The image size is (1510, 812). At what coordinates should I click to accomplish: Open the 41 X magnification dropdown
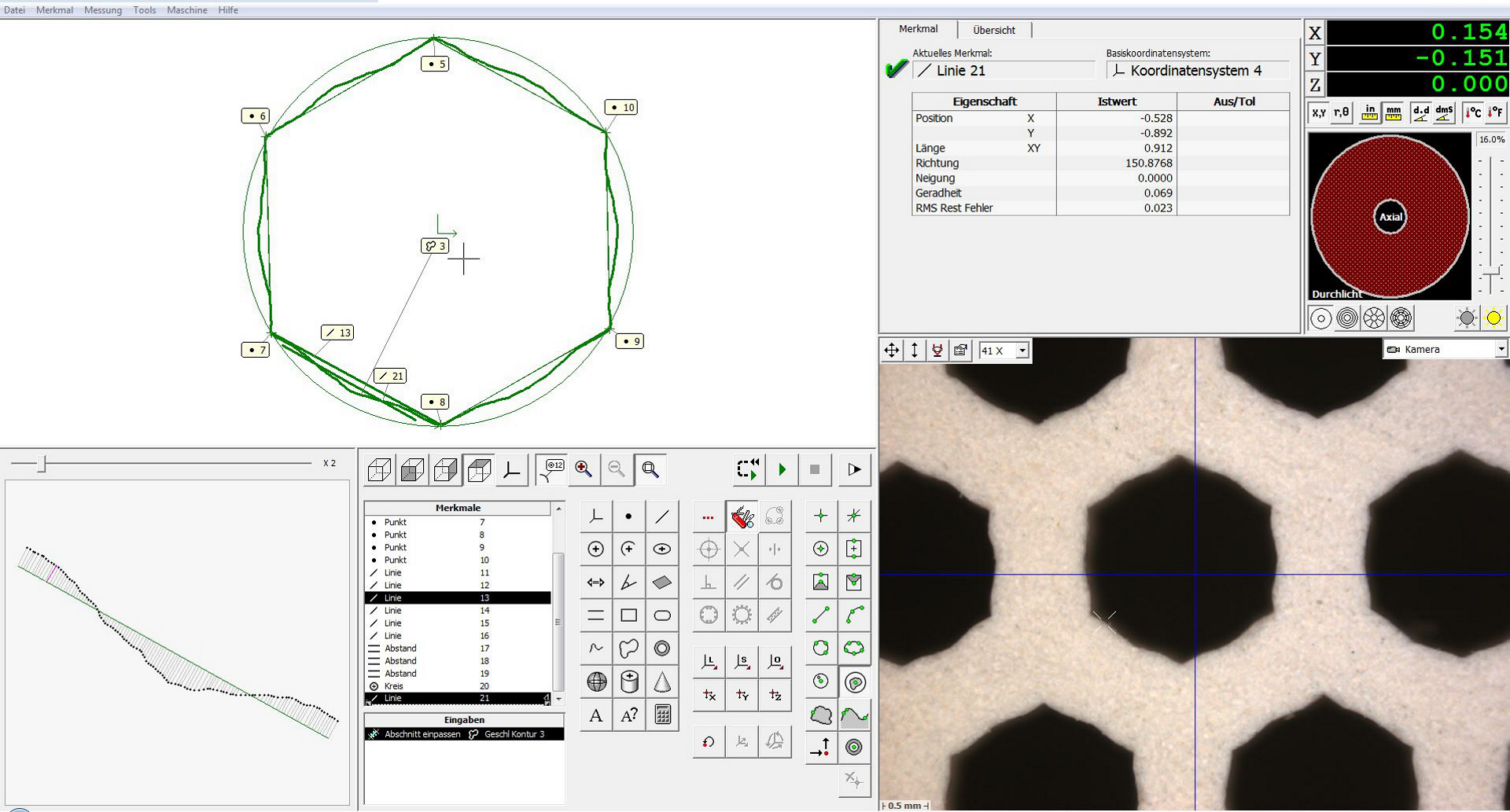1022,351
